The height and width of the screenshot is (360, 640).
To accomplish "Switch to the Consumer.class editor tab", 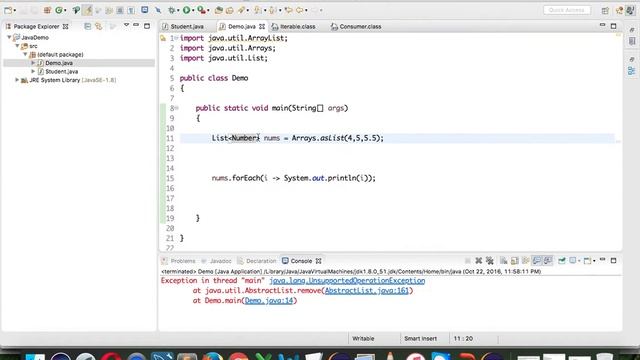I will tap(360, 27).
